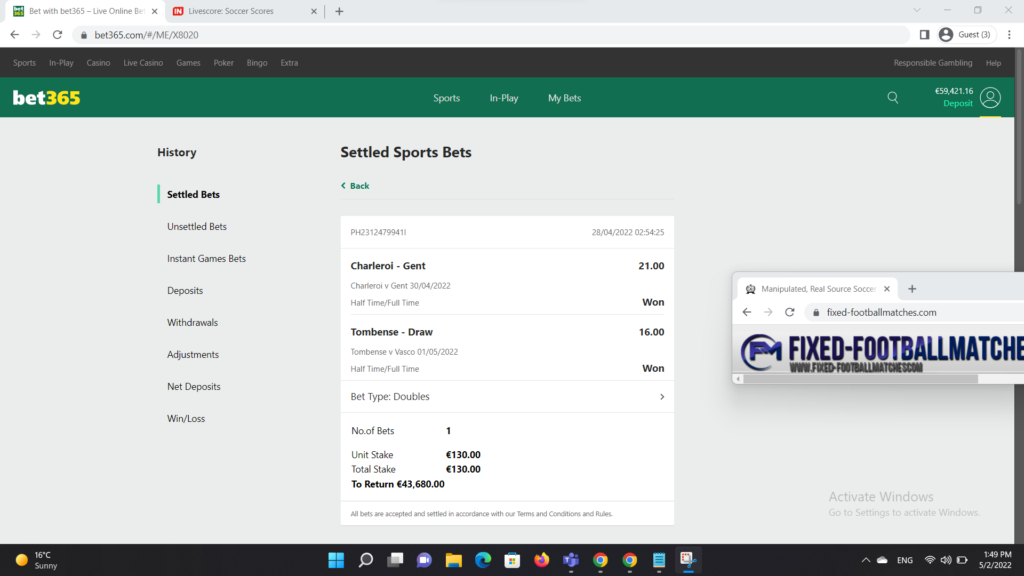This screenshot has height=576, width=1024.
Task: Open the search magnifier in bet365 header
Action: pyautogui.click(x=893, y=97)
